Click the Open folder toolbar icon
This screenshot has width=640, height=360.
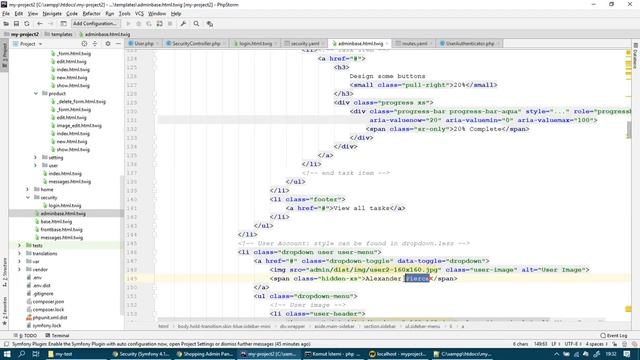tap(6, 24)
